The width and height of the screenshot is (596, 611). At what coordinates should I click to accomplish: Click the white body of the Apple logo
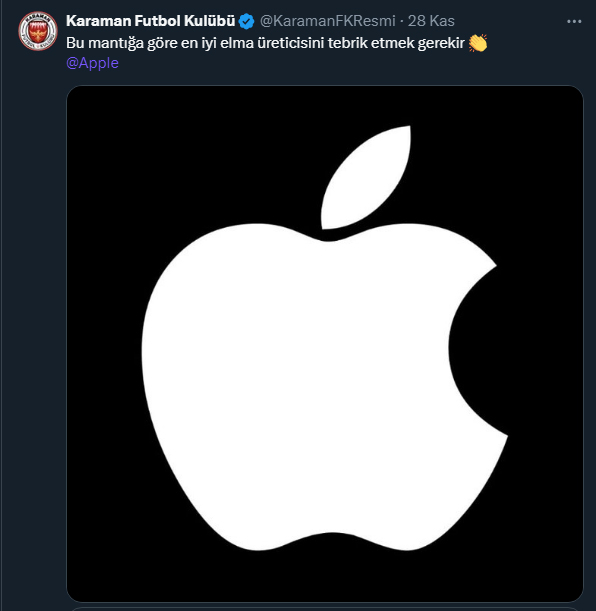(296, 386)
